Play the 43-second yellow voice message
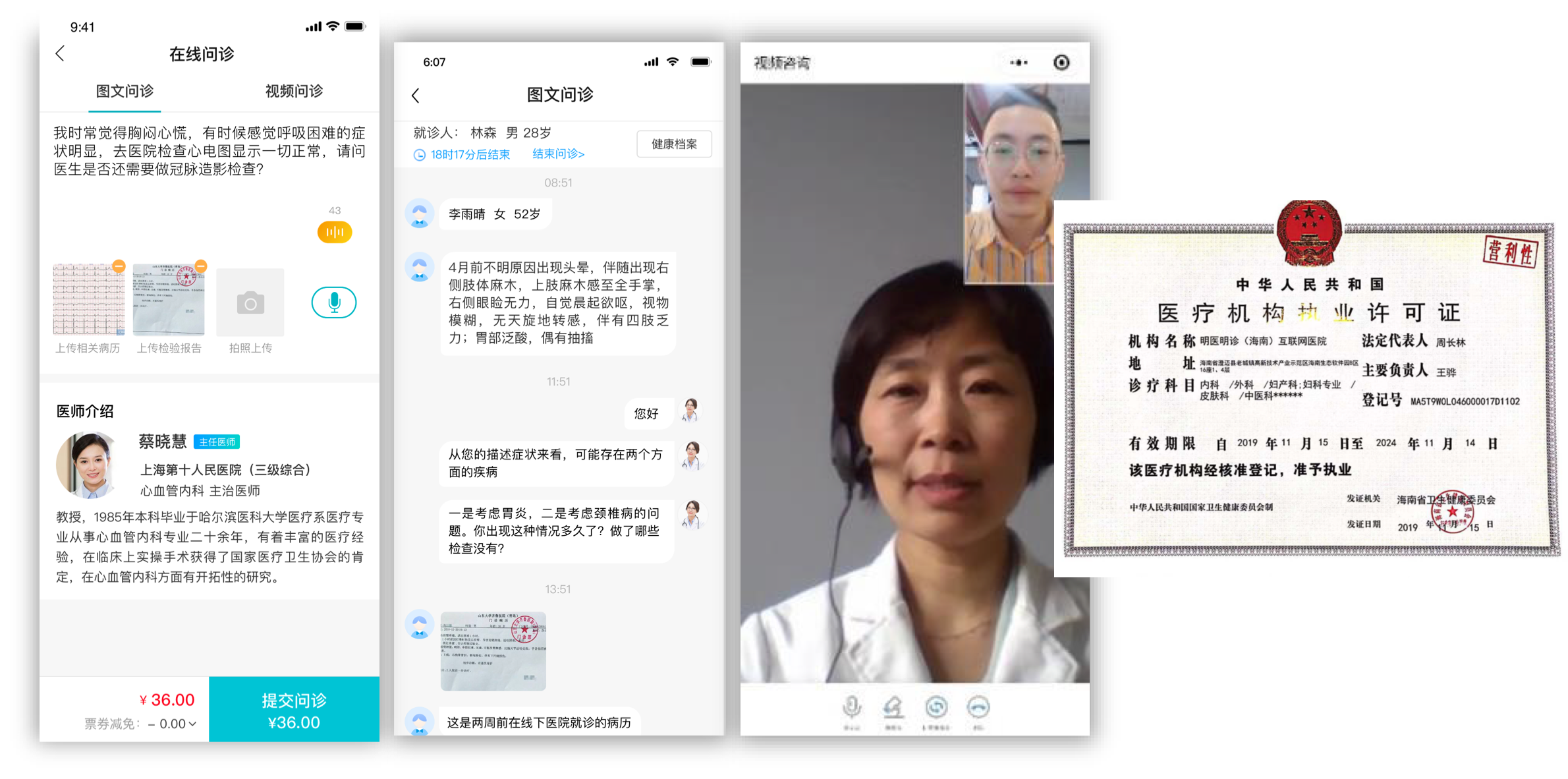Image resolution: width=1568 pixels, height=779 pixels. pyautogui.click(x=335, y=232)
